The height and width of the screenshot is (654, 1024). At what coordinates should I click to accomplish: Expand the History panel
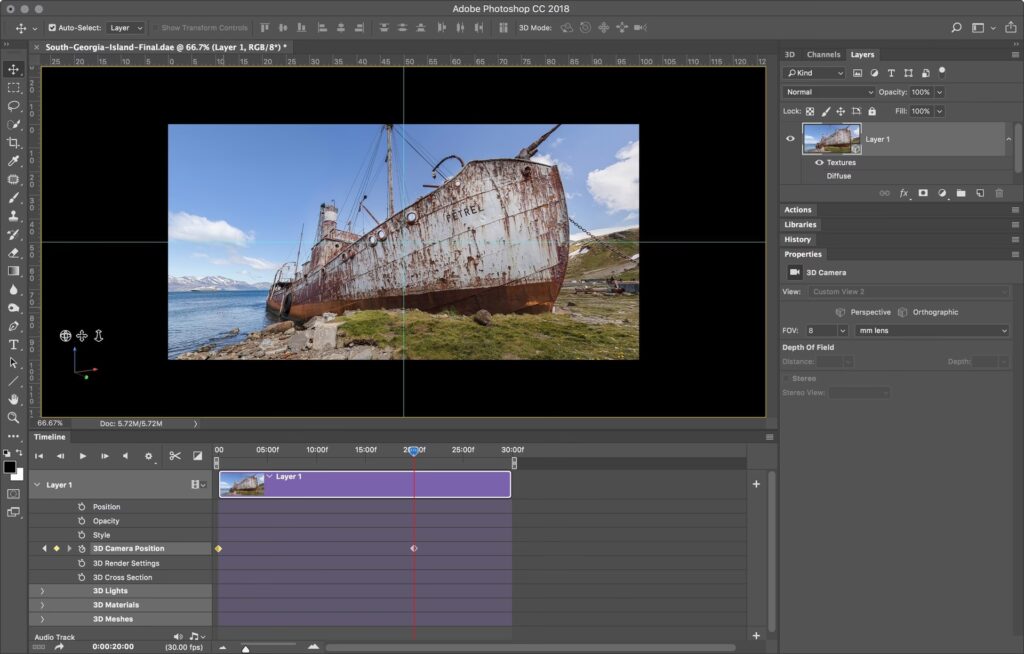point(798,239)
